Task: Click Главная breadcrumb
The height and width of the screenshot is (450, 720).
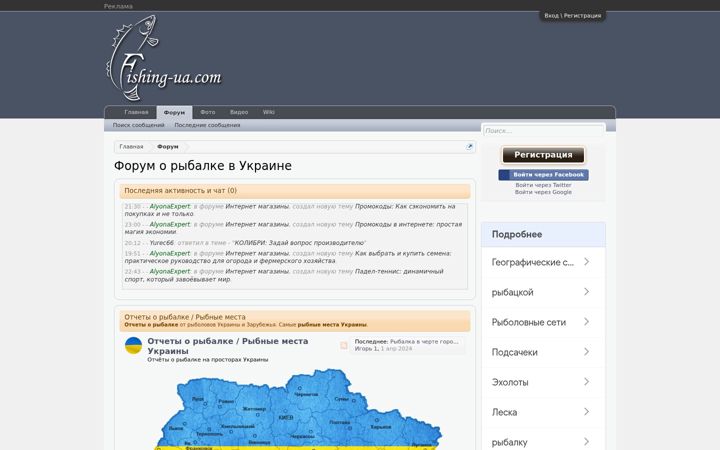Action: [131, 147]
